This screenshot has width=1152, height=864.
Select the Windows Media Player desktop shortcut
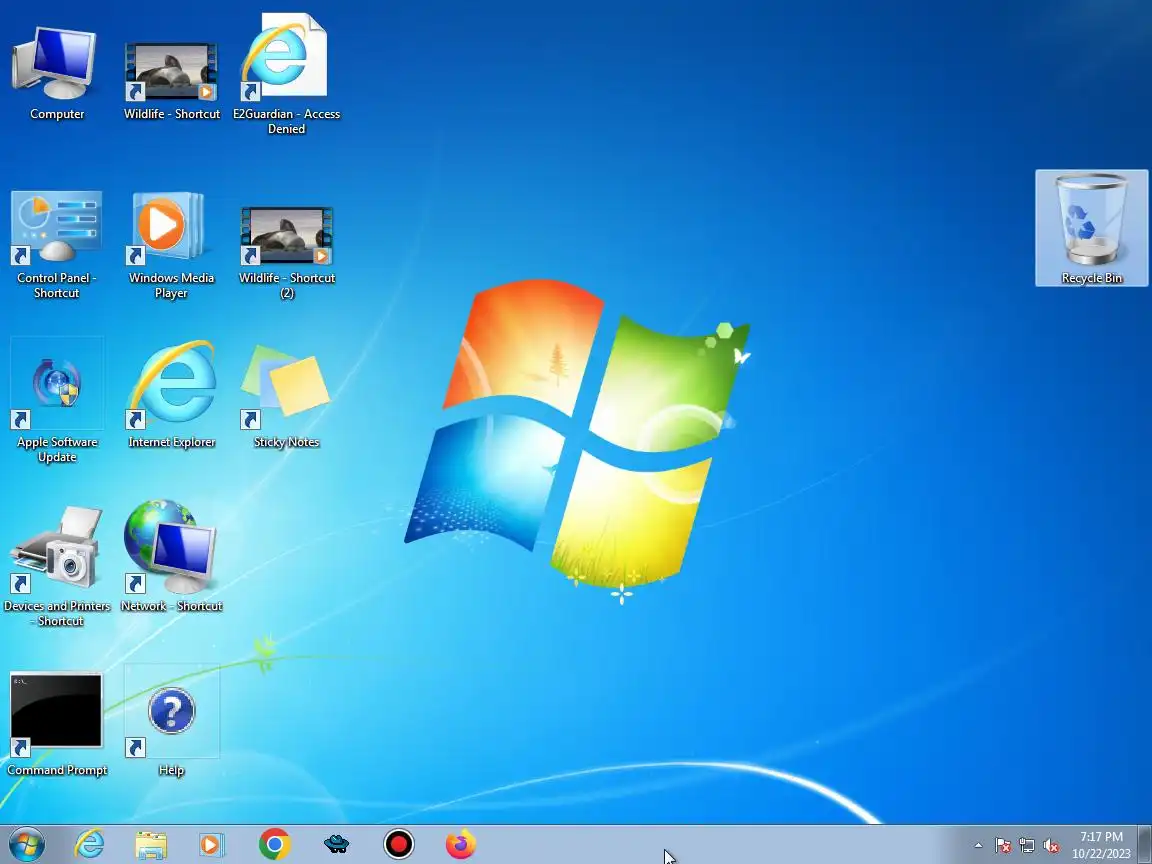point(171,245)
